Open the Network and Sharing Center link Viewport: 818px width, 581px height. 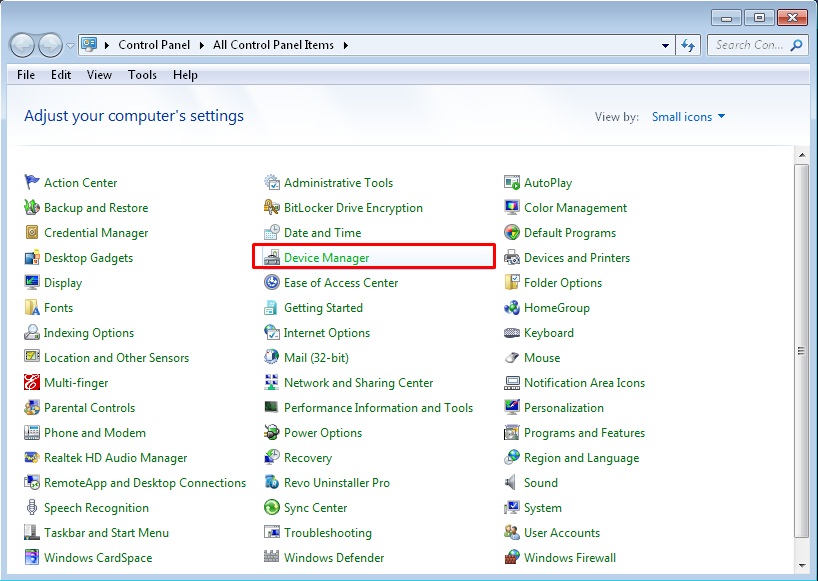point(358,383)
